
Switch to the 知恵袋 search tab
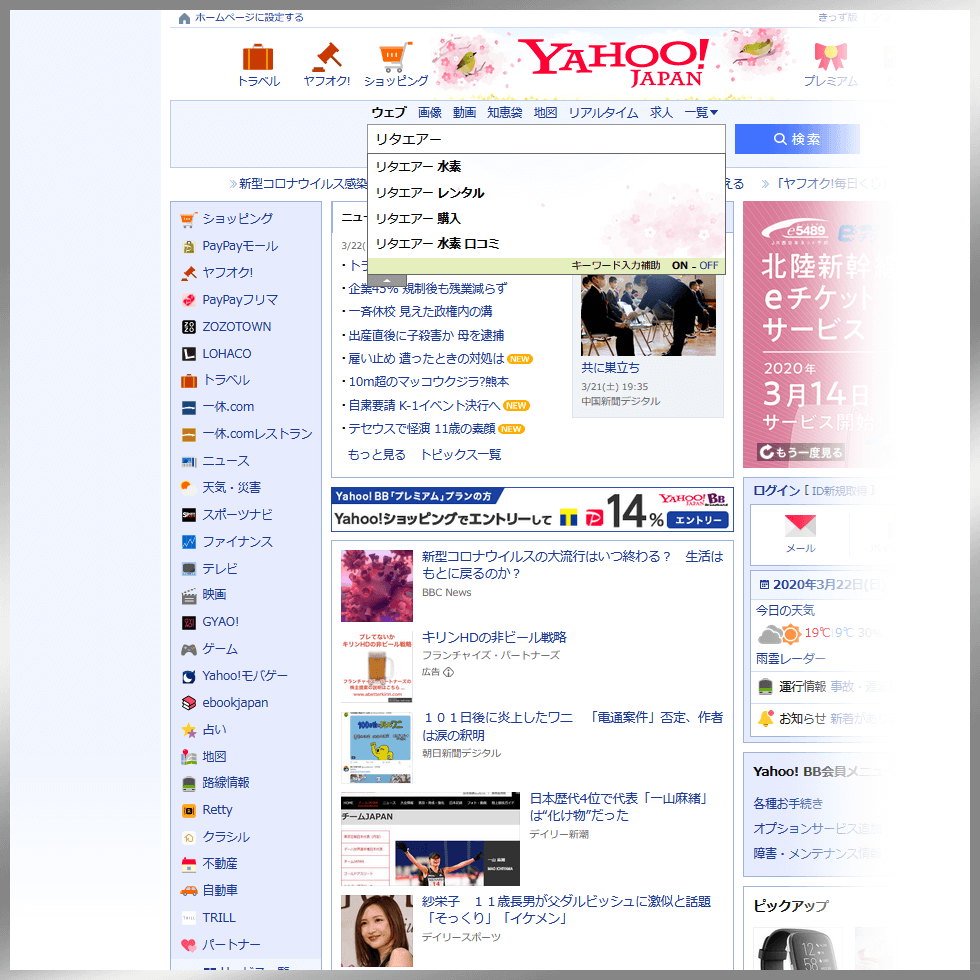[504, 112]
